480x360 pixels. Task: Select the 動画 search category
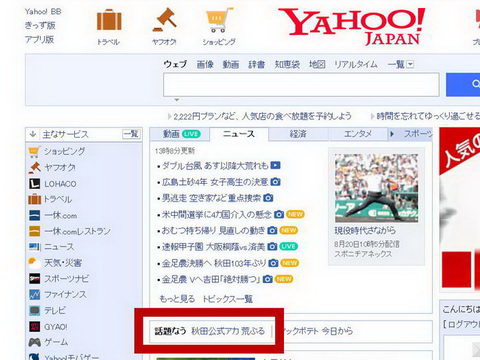pos(231,64)
